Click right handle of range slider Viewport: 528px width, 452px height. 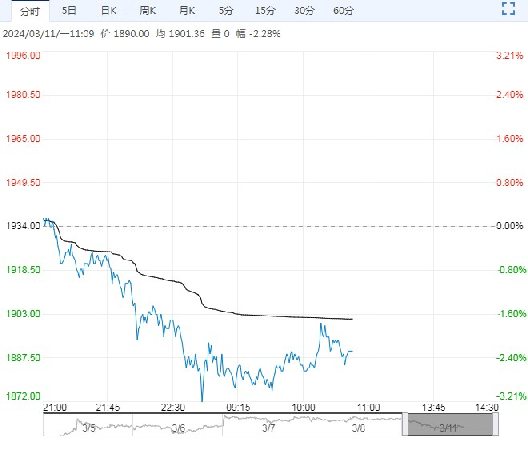[496, 424]
